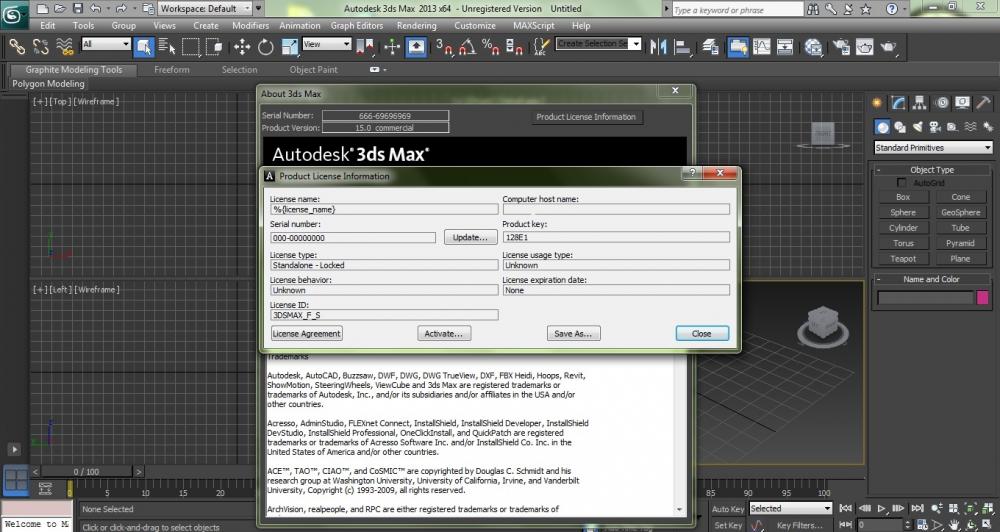Click the Render Production teapot icon

click(889, 47)
